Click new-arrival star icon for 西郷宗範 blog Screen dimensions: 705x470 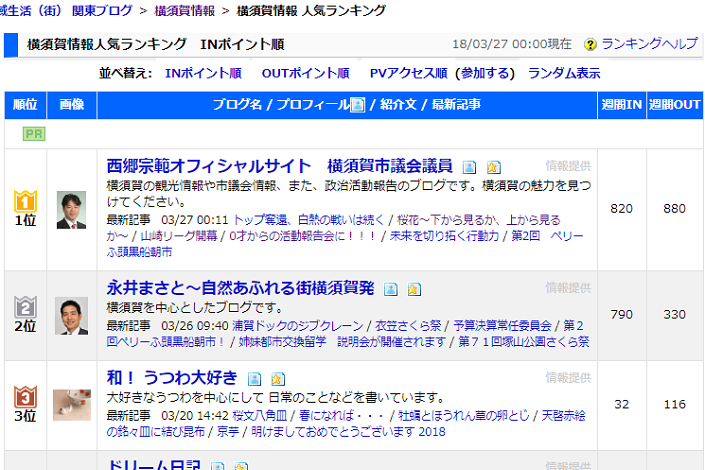point(493,166)
